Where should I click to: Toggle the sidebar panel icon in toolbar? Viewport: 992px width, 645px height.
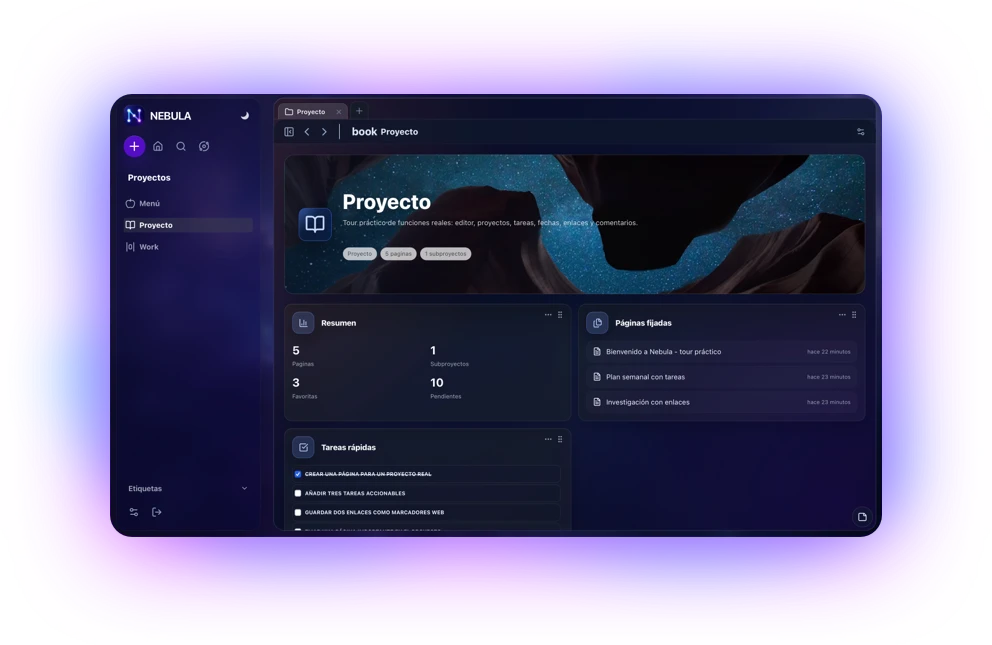click(x=289, y=132)
